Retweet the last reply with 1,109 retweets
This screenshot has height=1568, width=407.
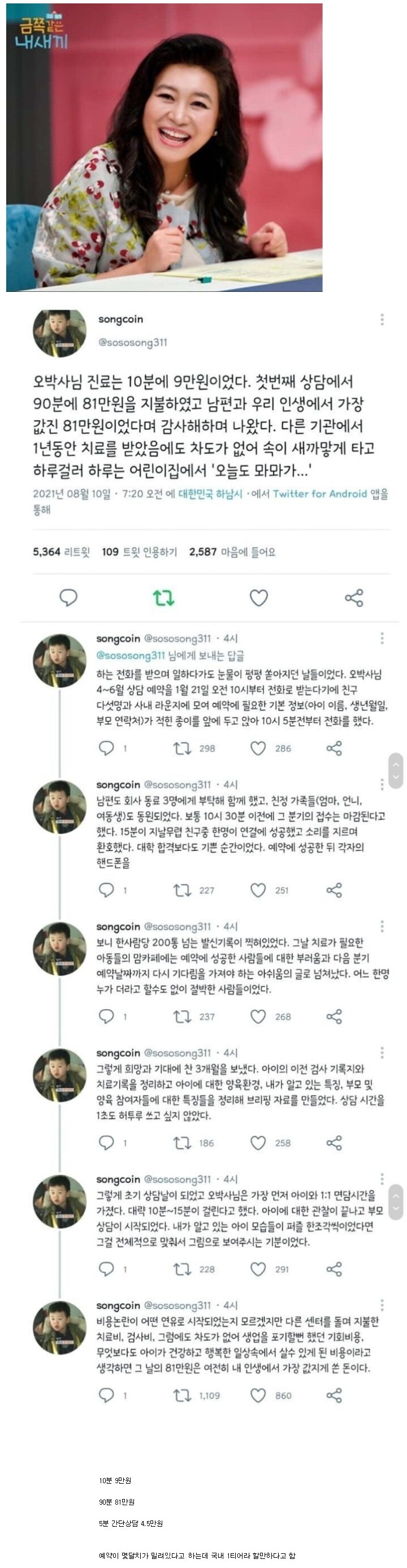click(182, 1395)
